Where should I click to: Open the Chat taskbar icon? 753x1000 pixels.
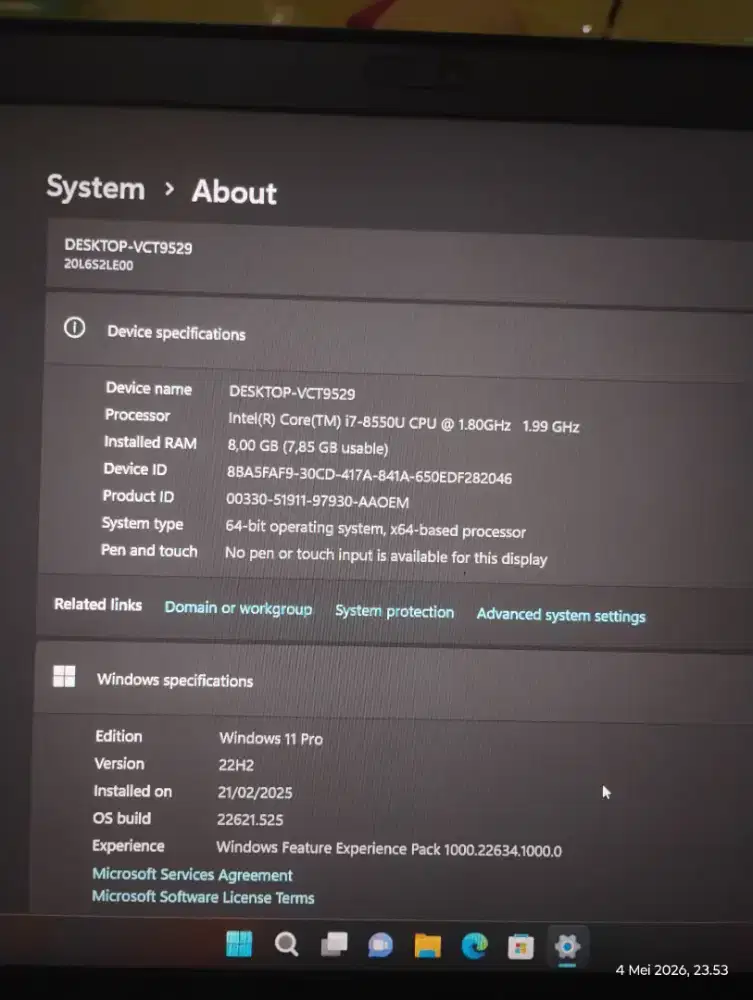381,945
